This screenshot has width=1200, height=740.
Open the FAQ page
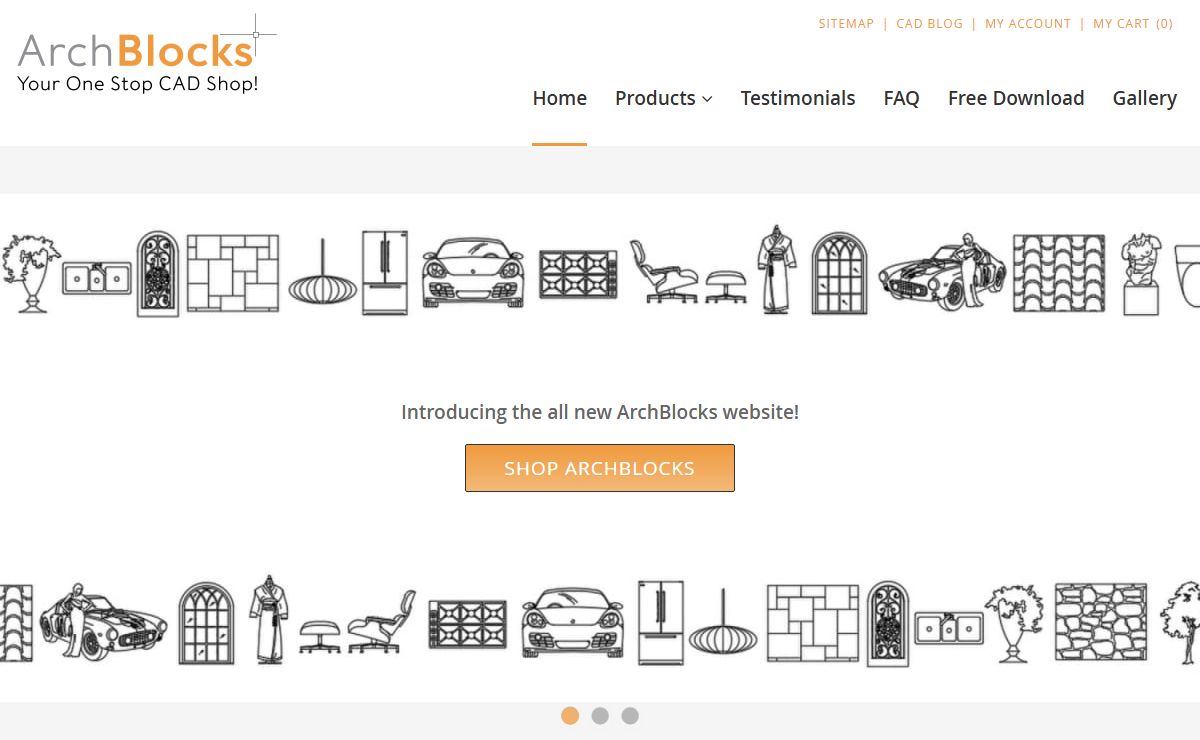point(901,98)
